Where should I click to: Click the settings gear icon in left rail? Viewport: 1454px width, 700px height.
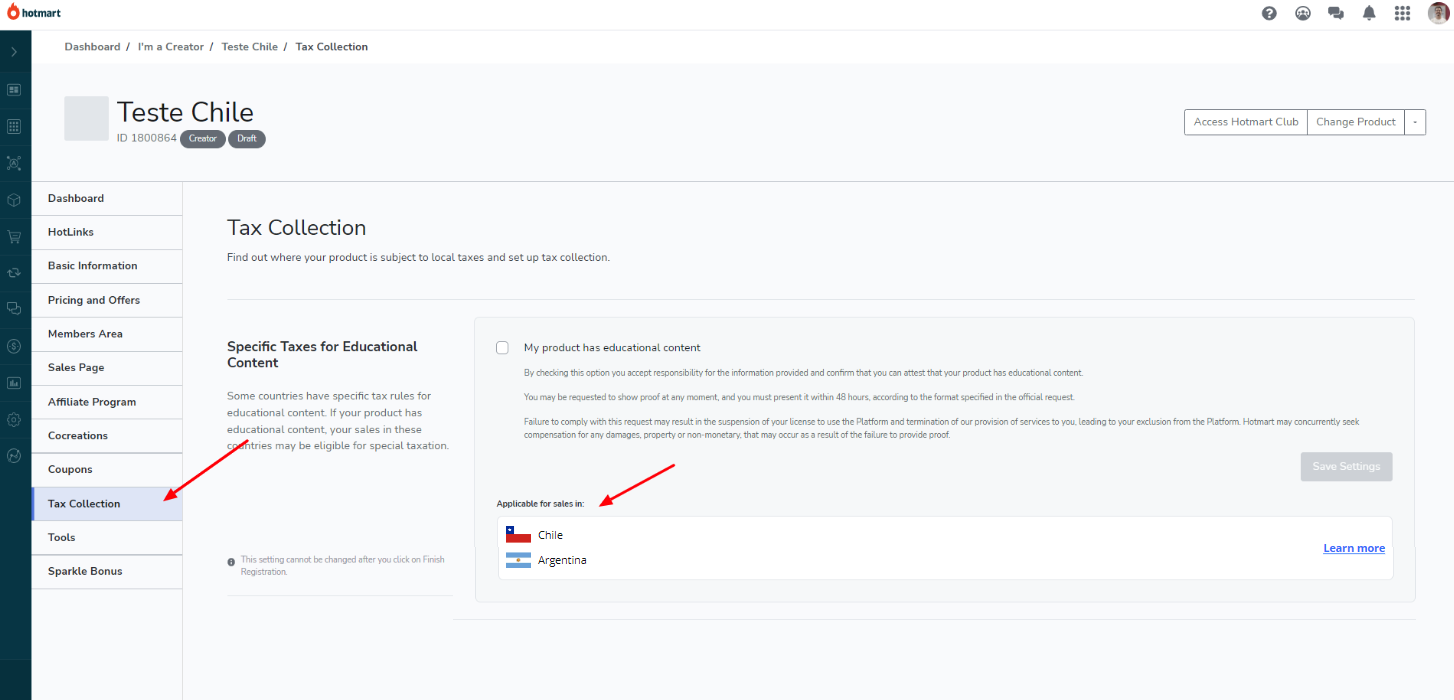point(14,420)
